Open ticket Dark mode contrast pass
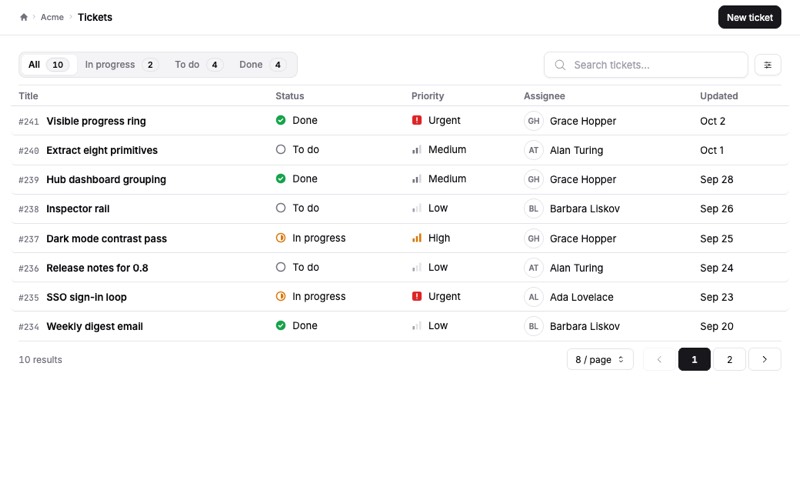 pyautogui.click(x=107, y=238)
